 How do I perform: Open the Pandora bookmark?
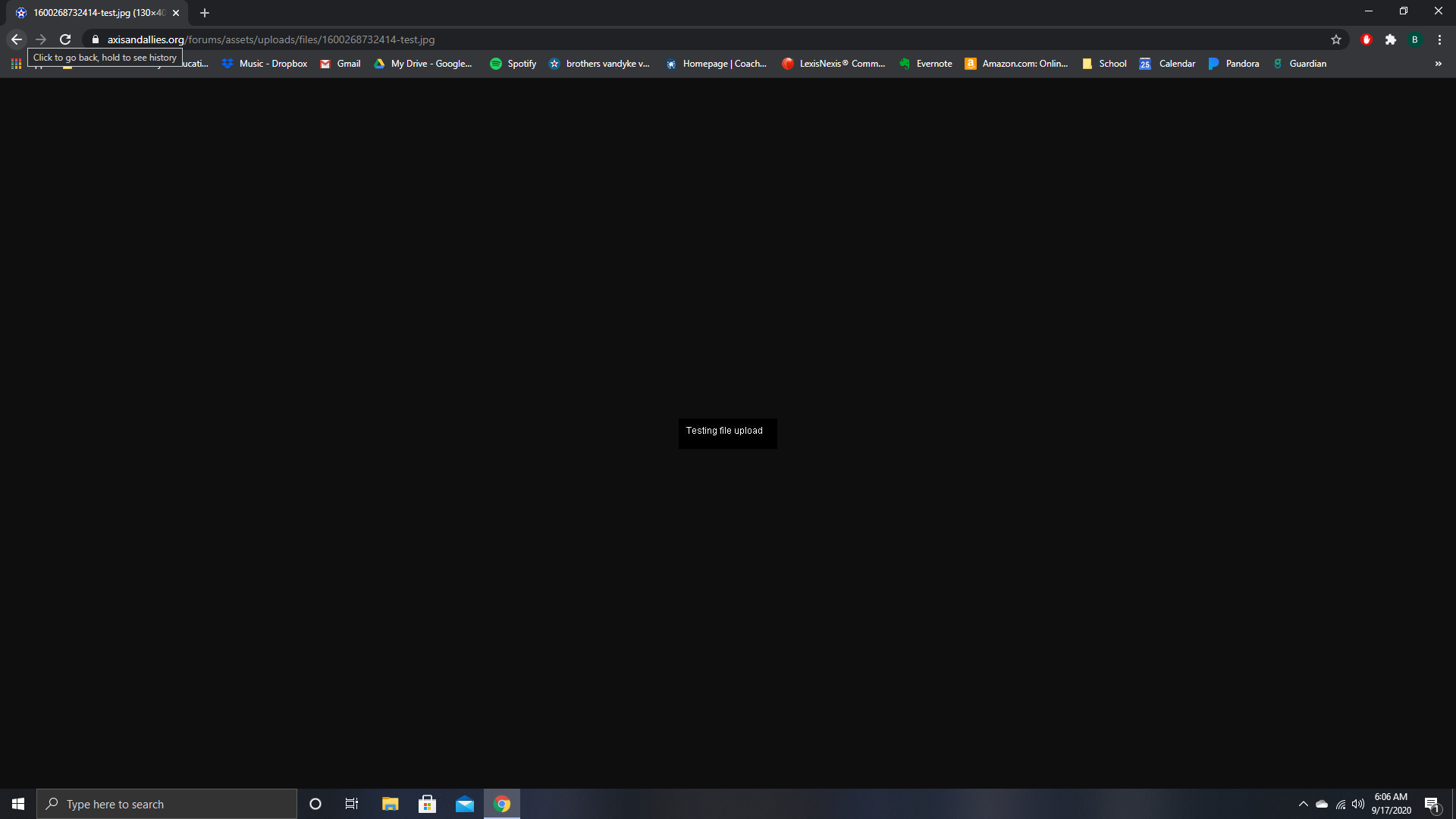tap(1234, 64)
